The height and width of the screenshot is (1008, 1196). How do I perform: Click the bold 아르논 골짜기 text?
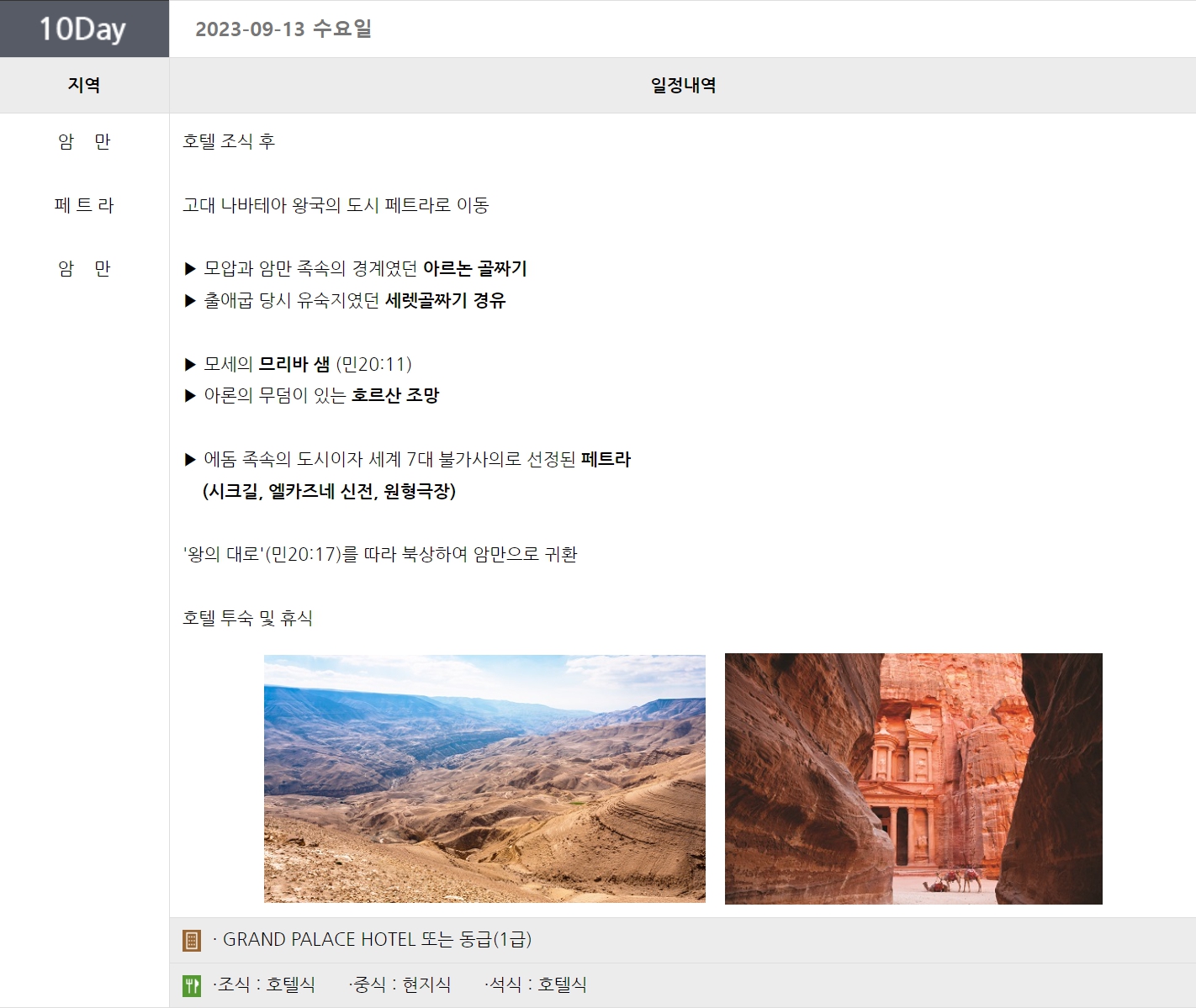click(x=475, y=269)
